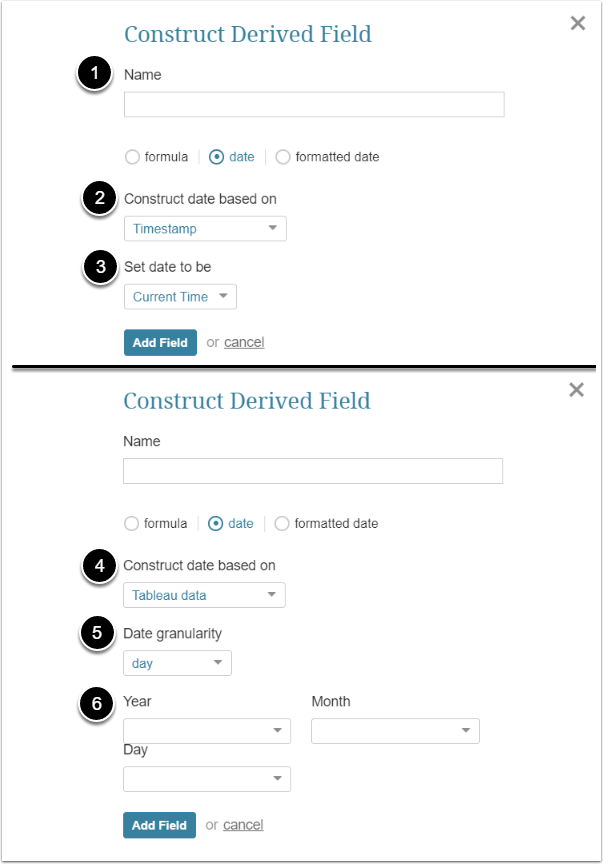Open the Current Time dropdown
The image size is (603, 864).
coord(180,297)
